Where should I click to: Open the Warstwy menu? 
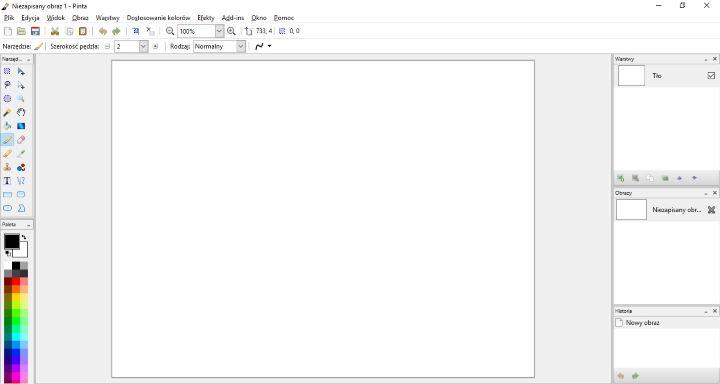click(x=107, y=18)
